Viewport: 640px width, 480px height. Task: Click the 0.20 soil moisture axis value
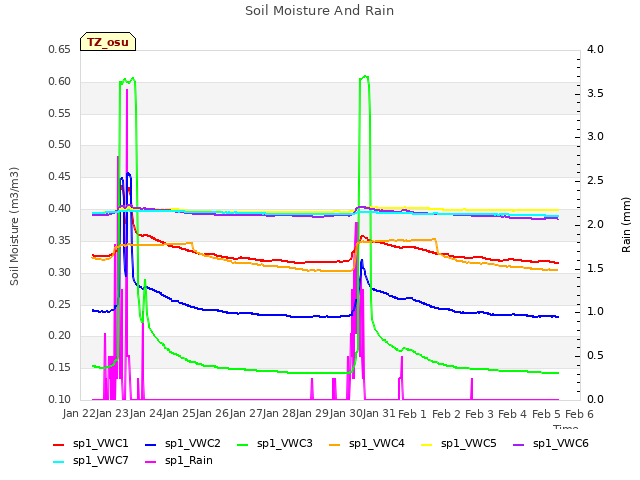click(x=60, y=336)
